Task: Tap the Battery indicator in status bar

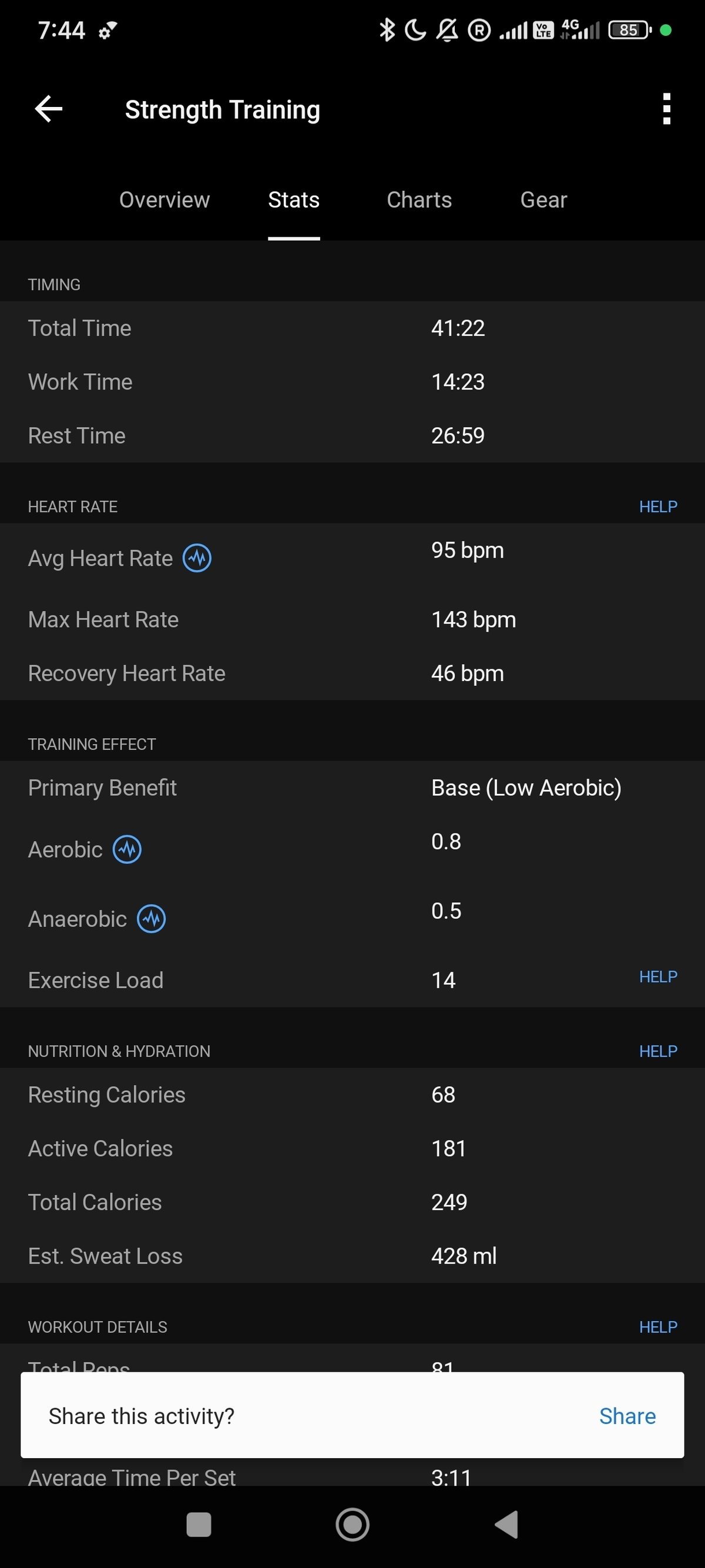Action: pos(630,30)
